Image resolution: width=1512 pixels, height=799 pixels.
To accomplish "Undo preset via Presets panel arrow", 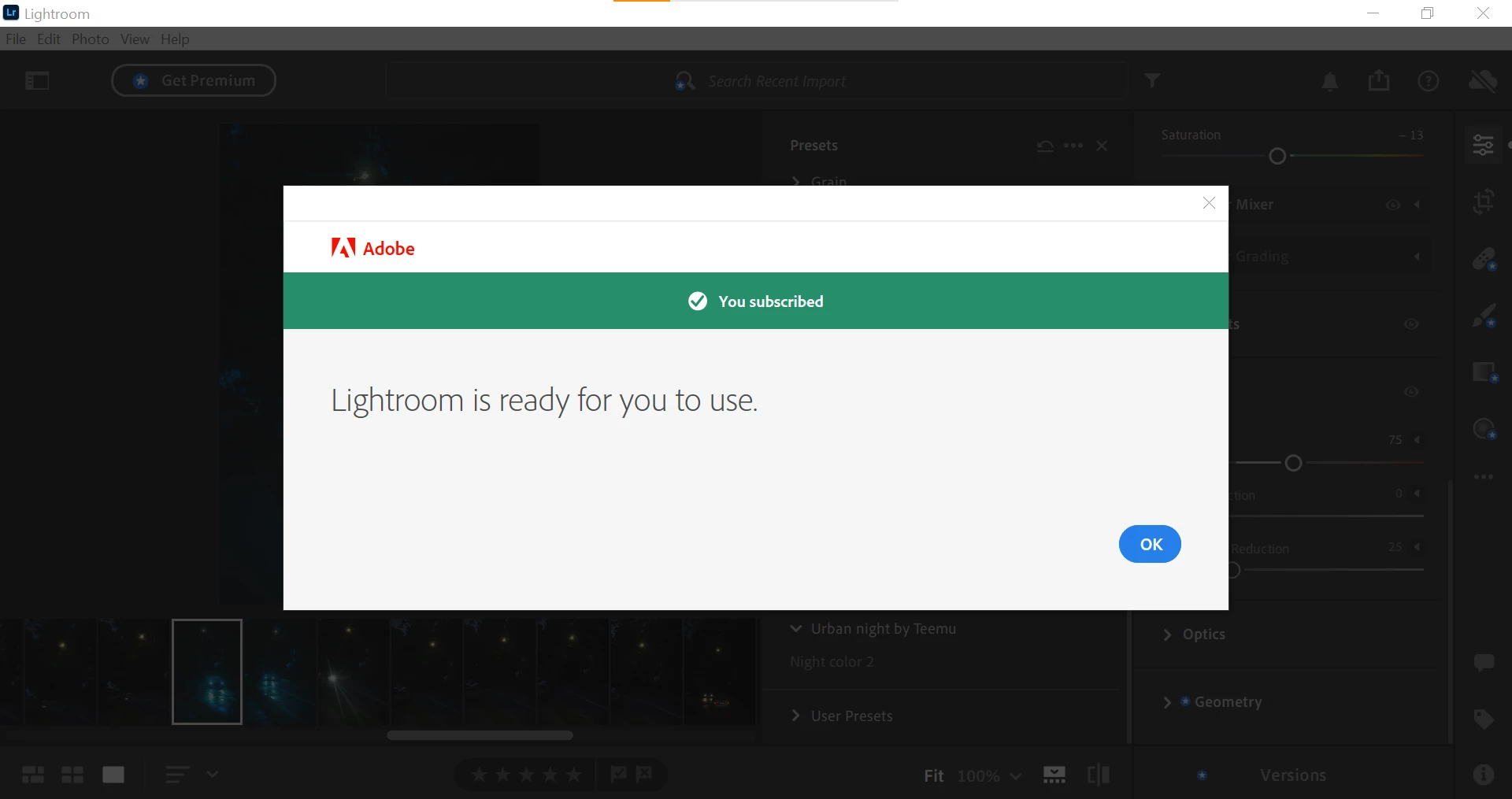I will [x=1045, y=146].
